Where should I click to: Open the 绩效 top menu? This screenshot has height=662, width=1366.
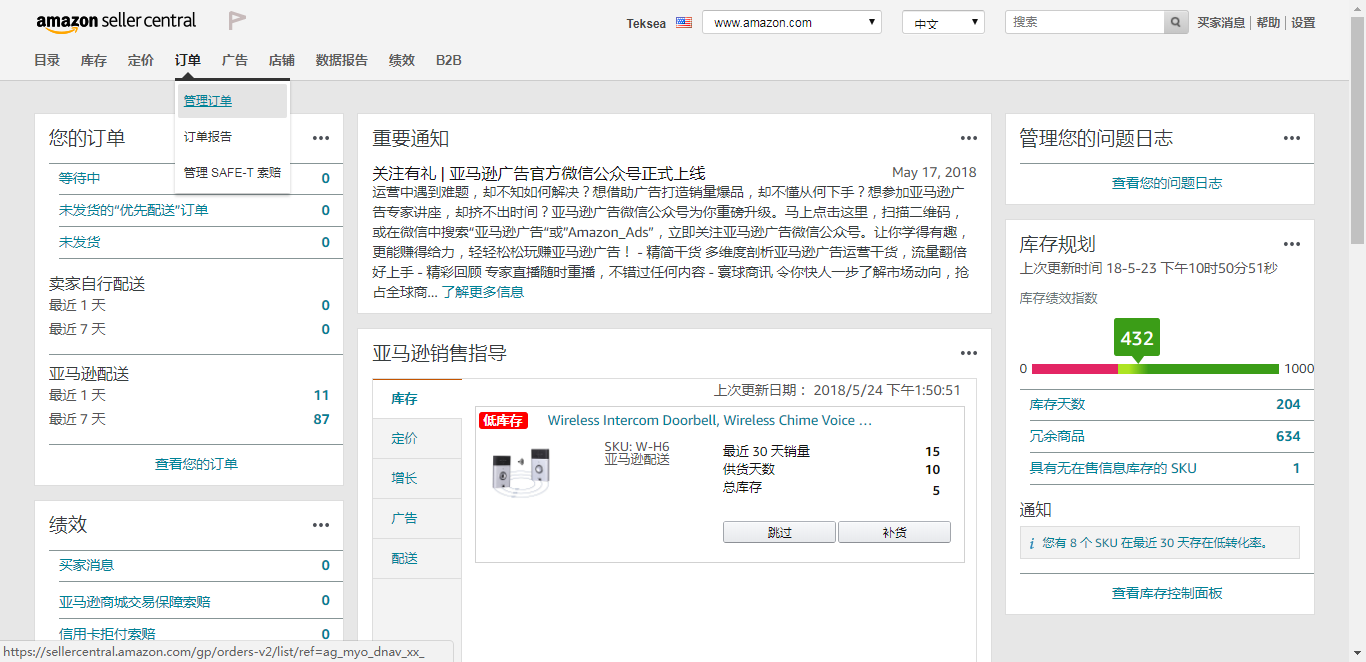[402, 60]
